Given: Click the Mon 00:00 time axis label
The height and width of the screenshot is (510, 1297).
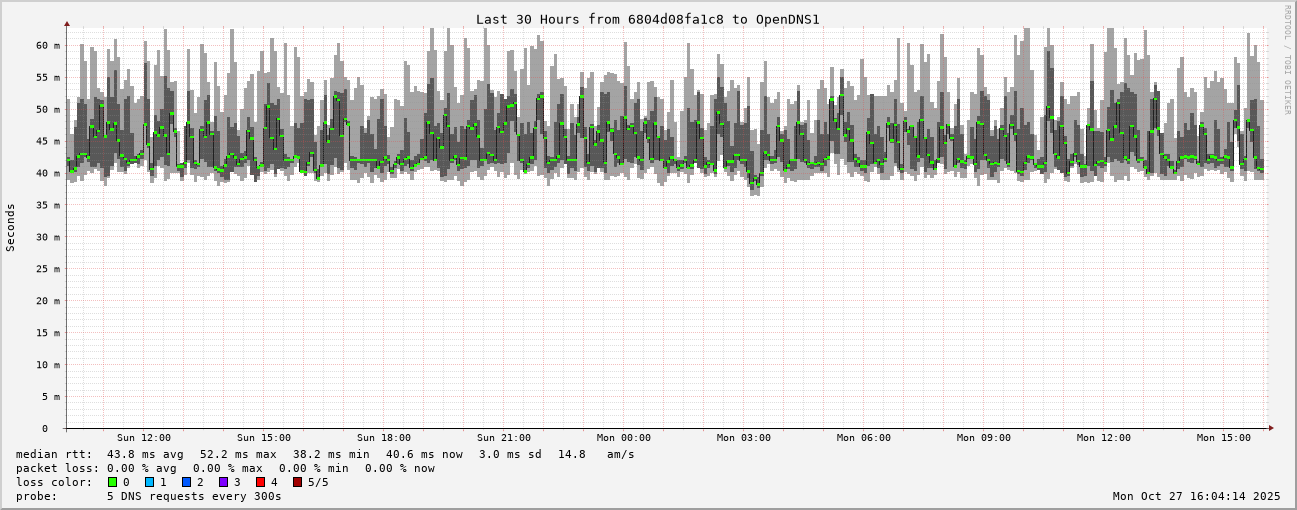Looking at the screenshot, I should click(623, 438).
